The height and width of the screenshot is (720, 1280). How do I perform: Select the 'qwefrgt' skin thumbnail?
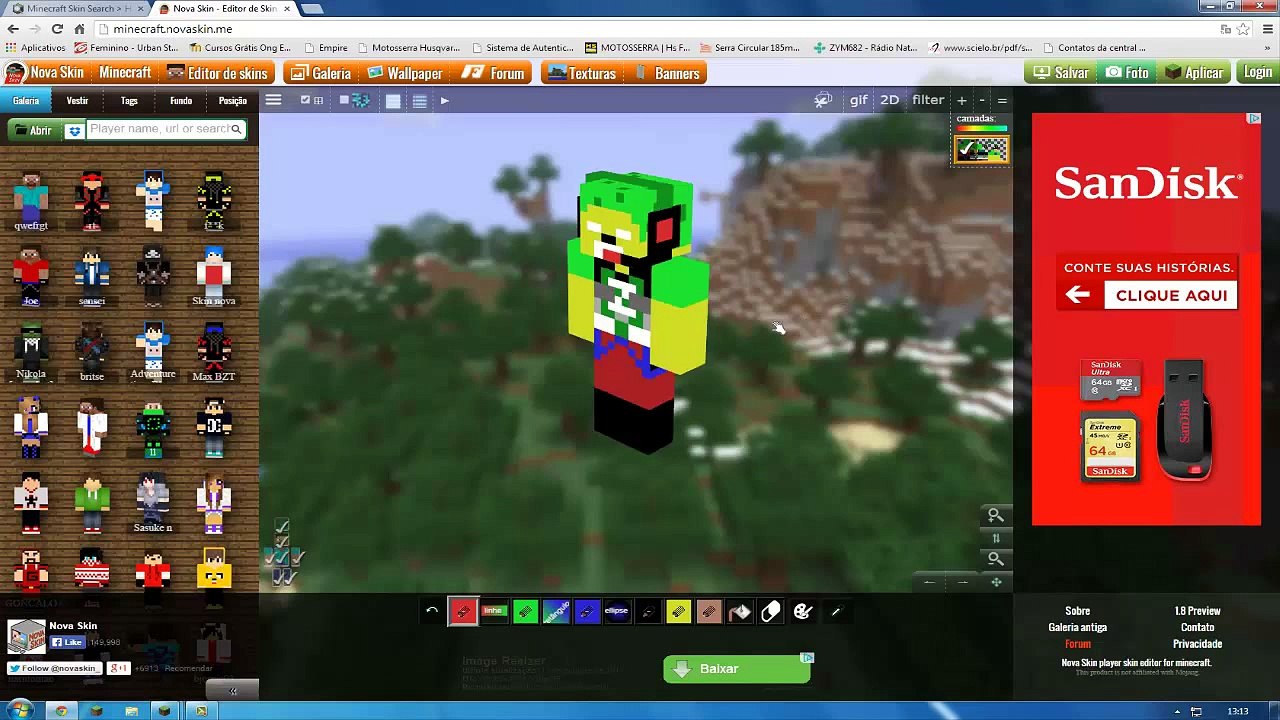pyautogui.click(x=31, y=200)
